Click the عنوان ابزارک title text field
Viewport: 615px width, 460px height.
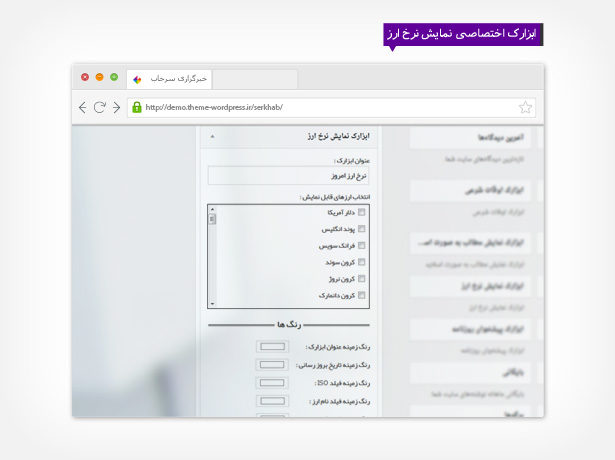pos(290,175)
